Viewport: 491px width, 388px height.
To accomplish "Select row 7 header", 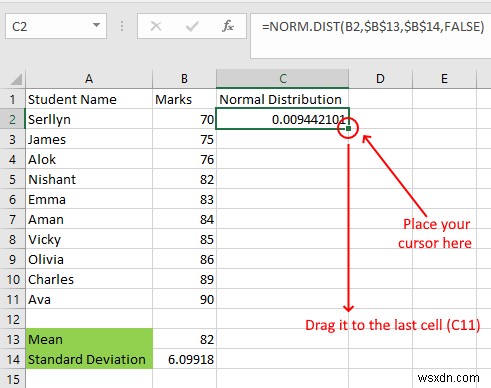I will [13, 219].
